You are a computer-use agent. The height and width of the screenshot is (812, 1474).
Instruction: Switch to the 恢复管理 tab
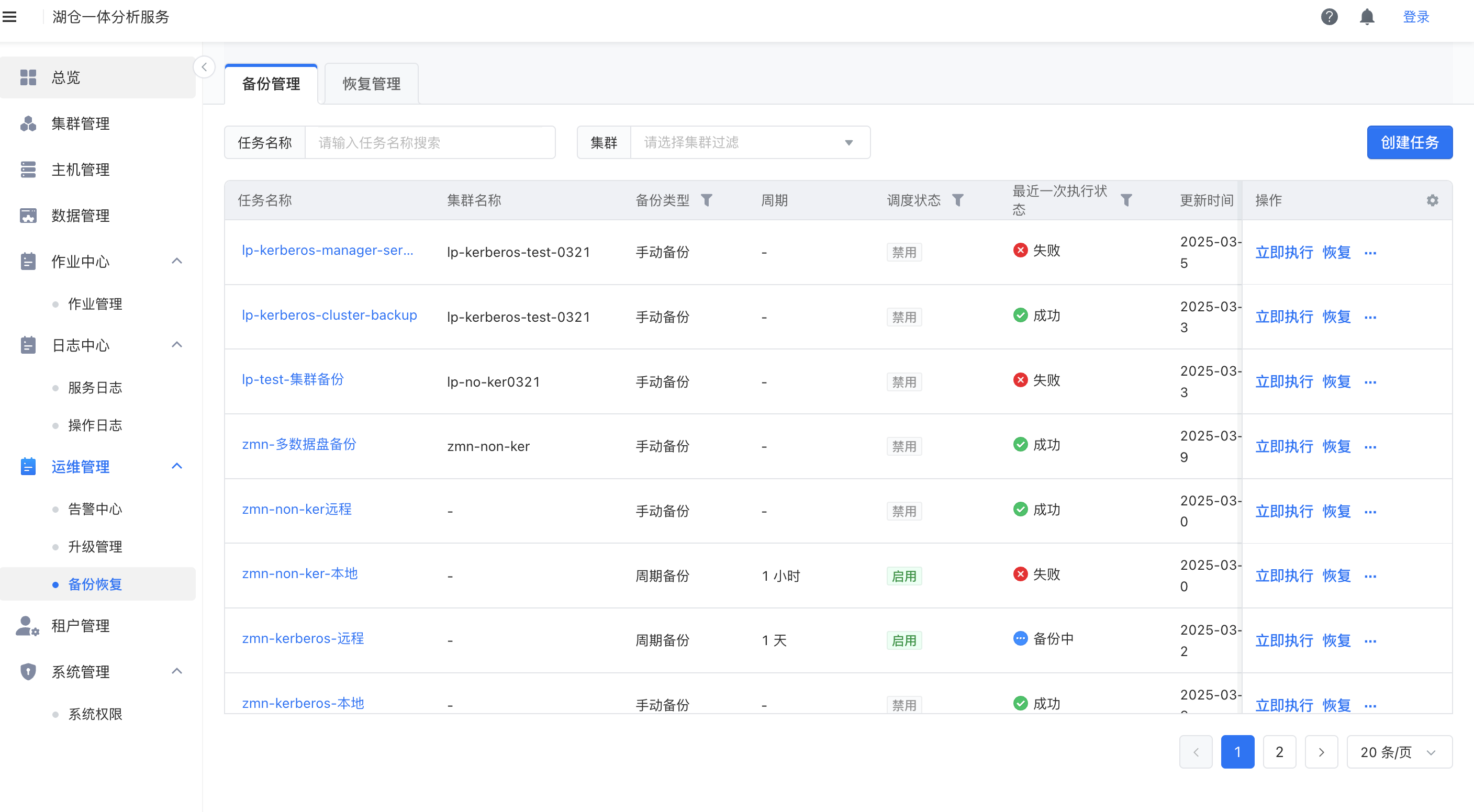[x=371, y=84]
